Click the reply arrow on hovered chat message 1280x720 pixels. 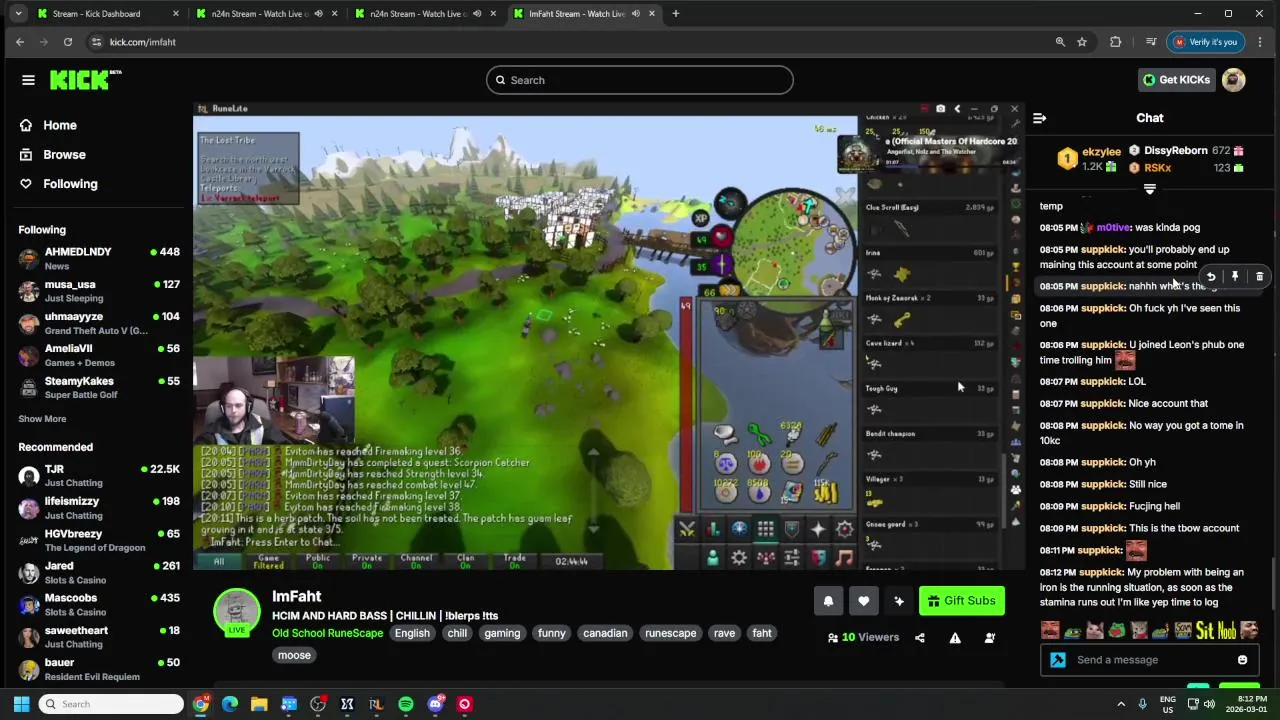(1211, 277)
